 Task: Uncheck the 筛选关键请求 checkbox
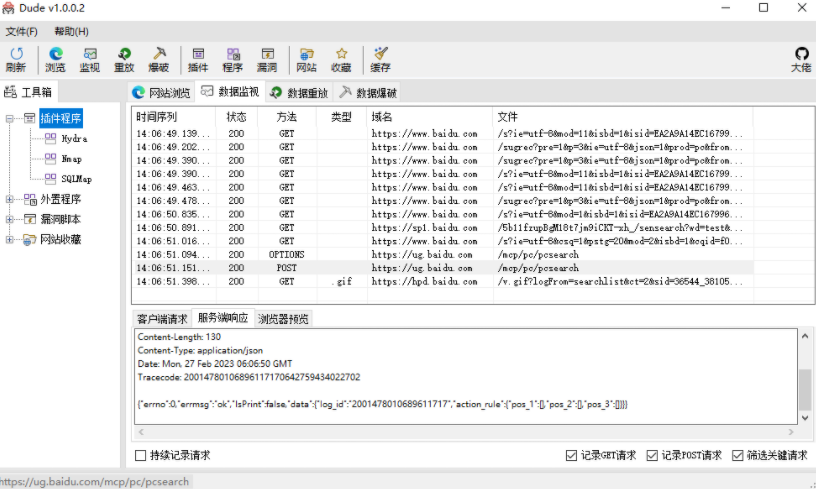click(737, 456)
